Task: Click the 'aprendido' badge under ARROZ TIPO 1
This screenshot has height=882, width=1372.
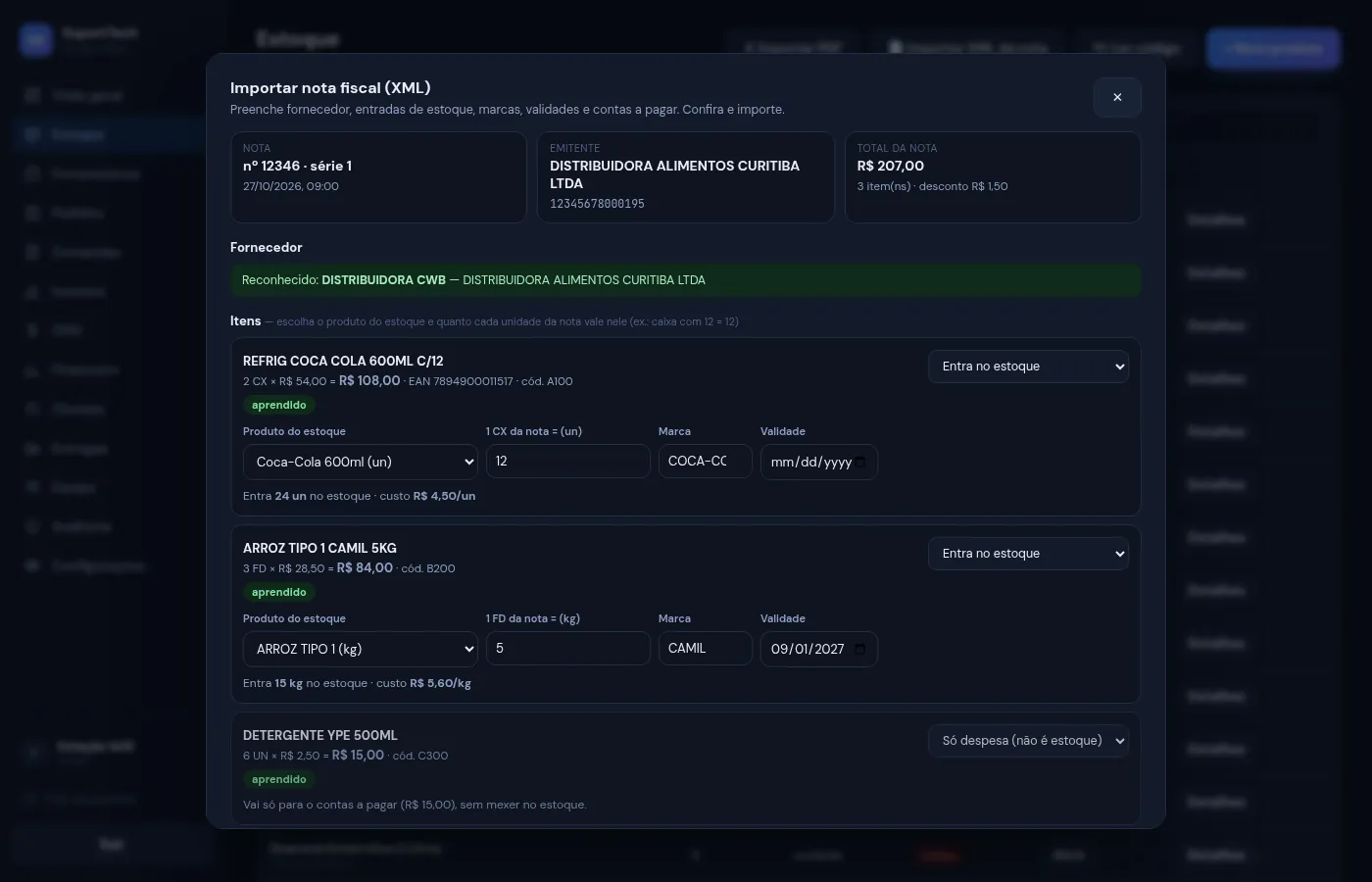Action: click(279, 592)
